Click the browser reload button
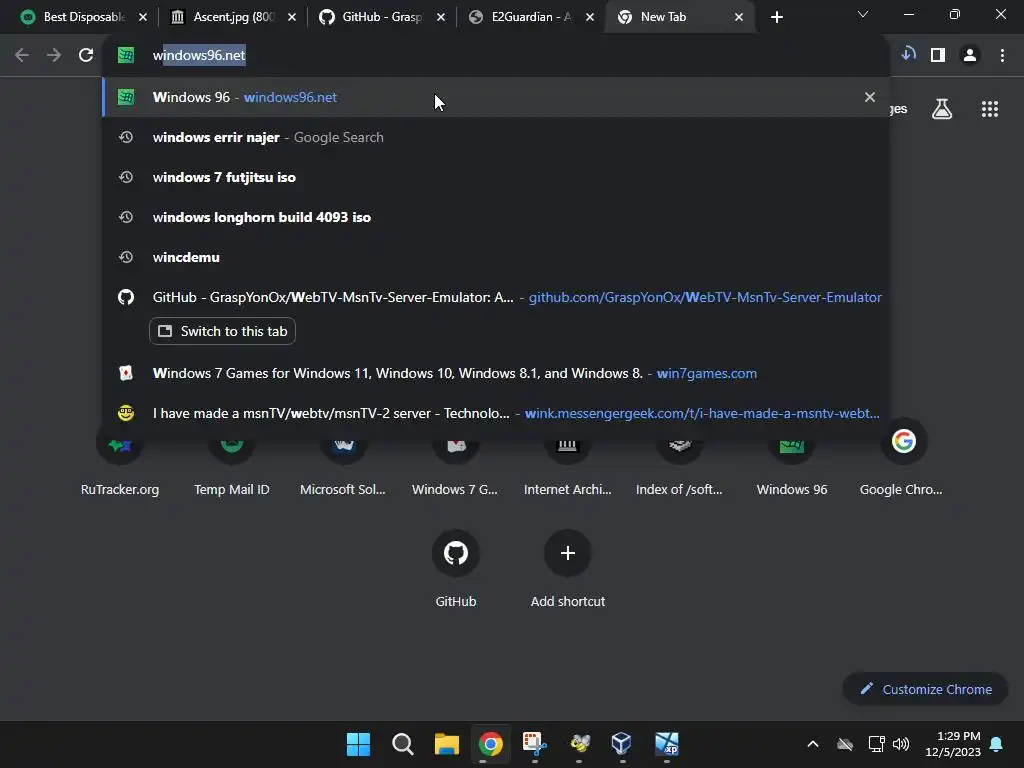Screen dimensions: 1024x768 (86, 56)
